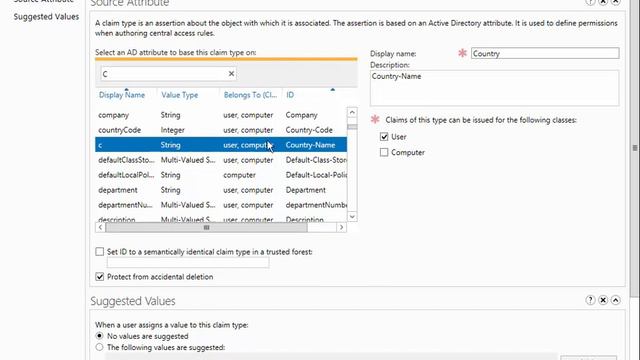Sort by the Display Name column
Viewport: 640px width, 360px height.
point(122,95)
